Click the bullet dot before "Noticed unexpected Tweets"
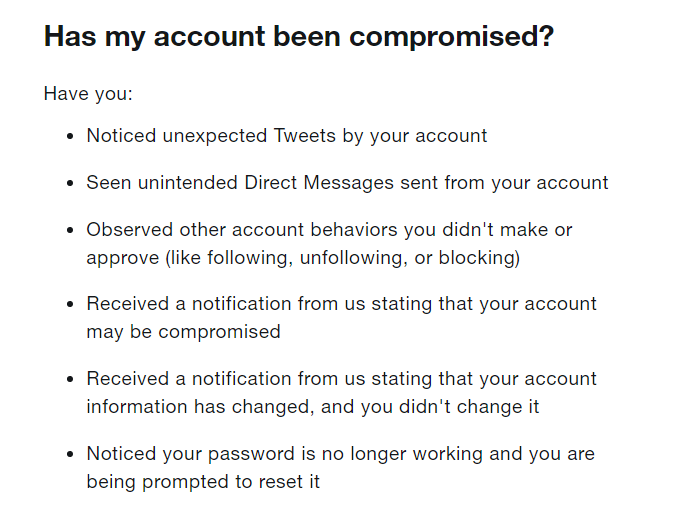This screenshot has width=693, height=525. click(69, 136)
